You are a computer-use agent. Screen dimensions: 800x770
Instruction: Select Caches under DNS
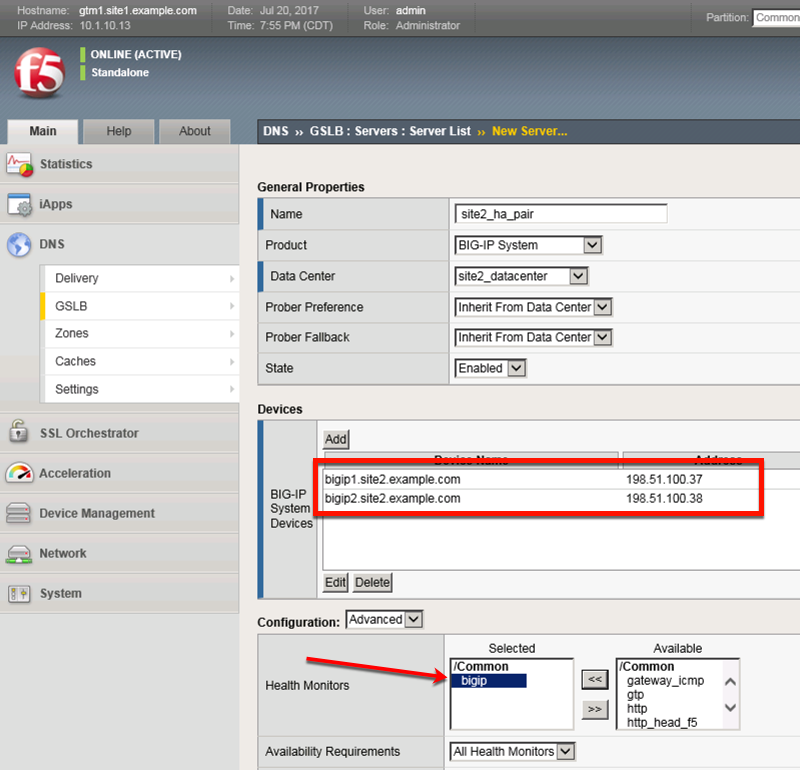pos(140,361)
